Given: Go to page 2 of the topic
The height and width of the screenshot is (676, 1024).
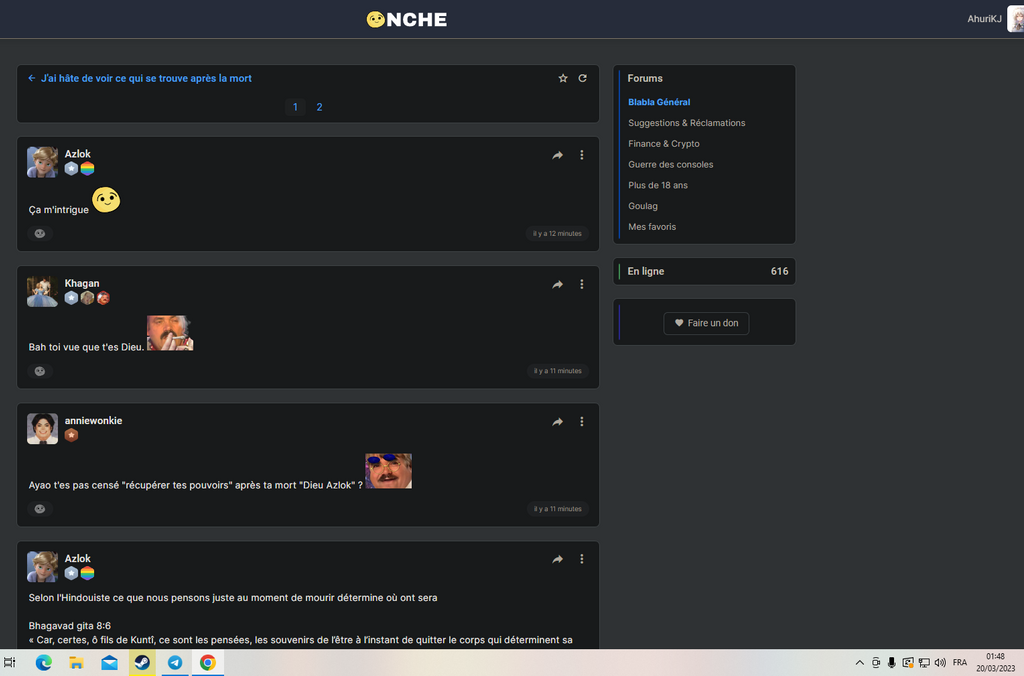Looking at the screenshot, I should click(319, 107).
